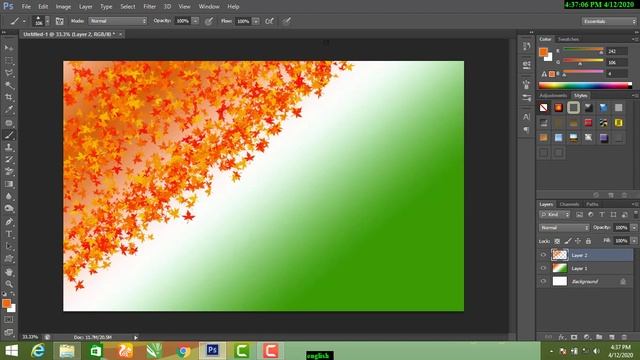Viewport: 640px width, 360px height.
Task: Switch to the Channels tab
Action: [569, 204]
